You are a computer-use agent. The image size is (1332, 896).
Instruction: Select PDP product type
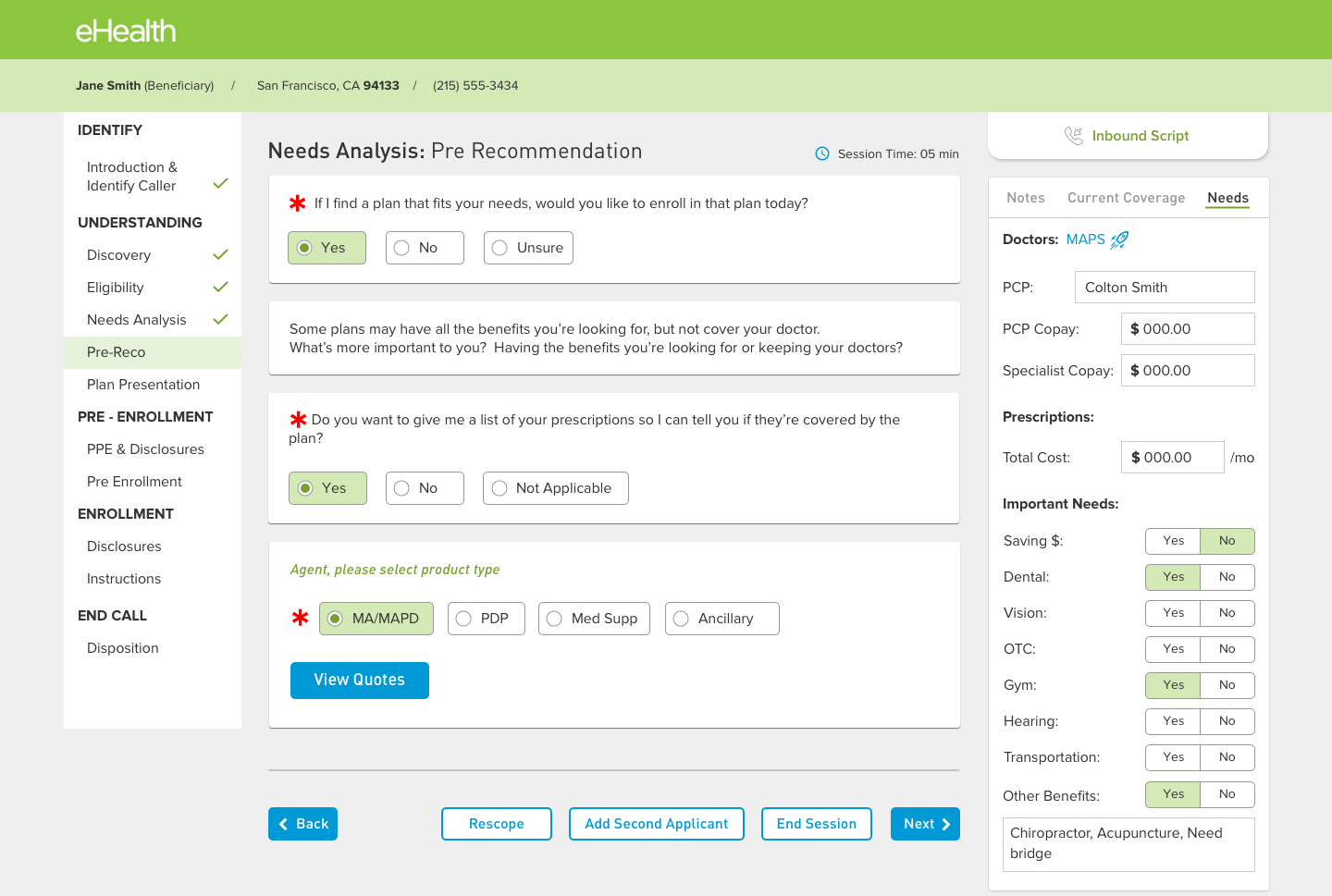click(487, 619)
